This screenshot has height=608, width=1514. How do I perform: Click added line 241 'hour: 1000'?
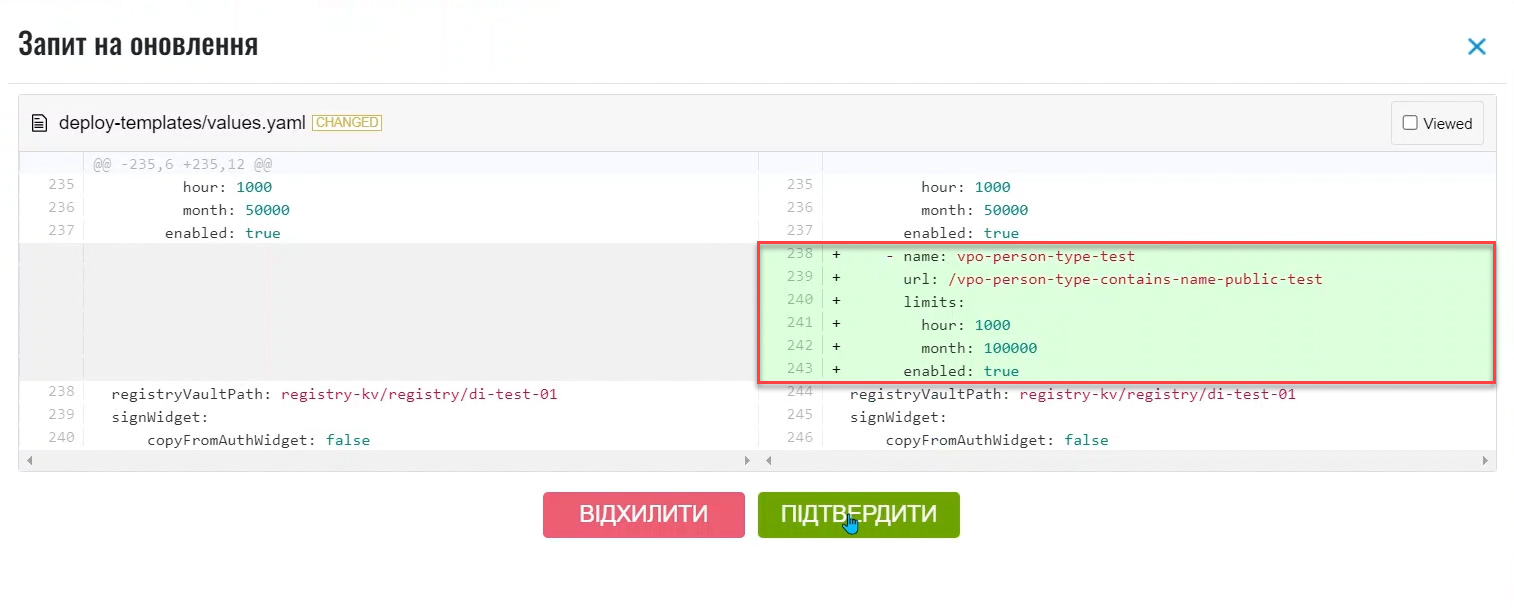[x=966, y=325]
